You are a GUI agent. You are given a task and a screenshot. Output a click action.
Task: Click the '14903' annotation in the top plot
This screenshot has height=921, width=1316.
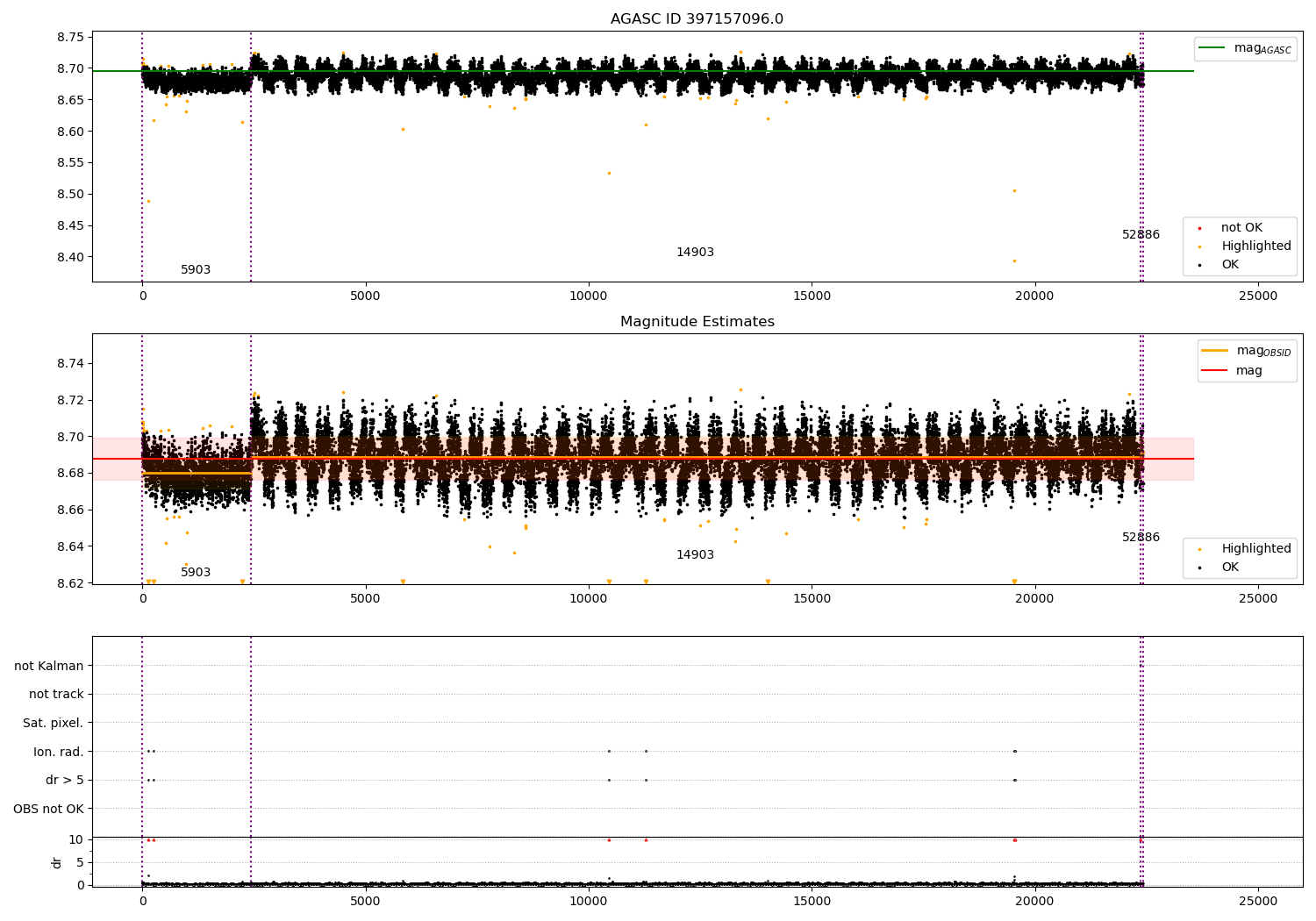coord(695,253)
